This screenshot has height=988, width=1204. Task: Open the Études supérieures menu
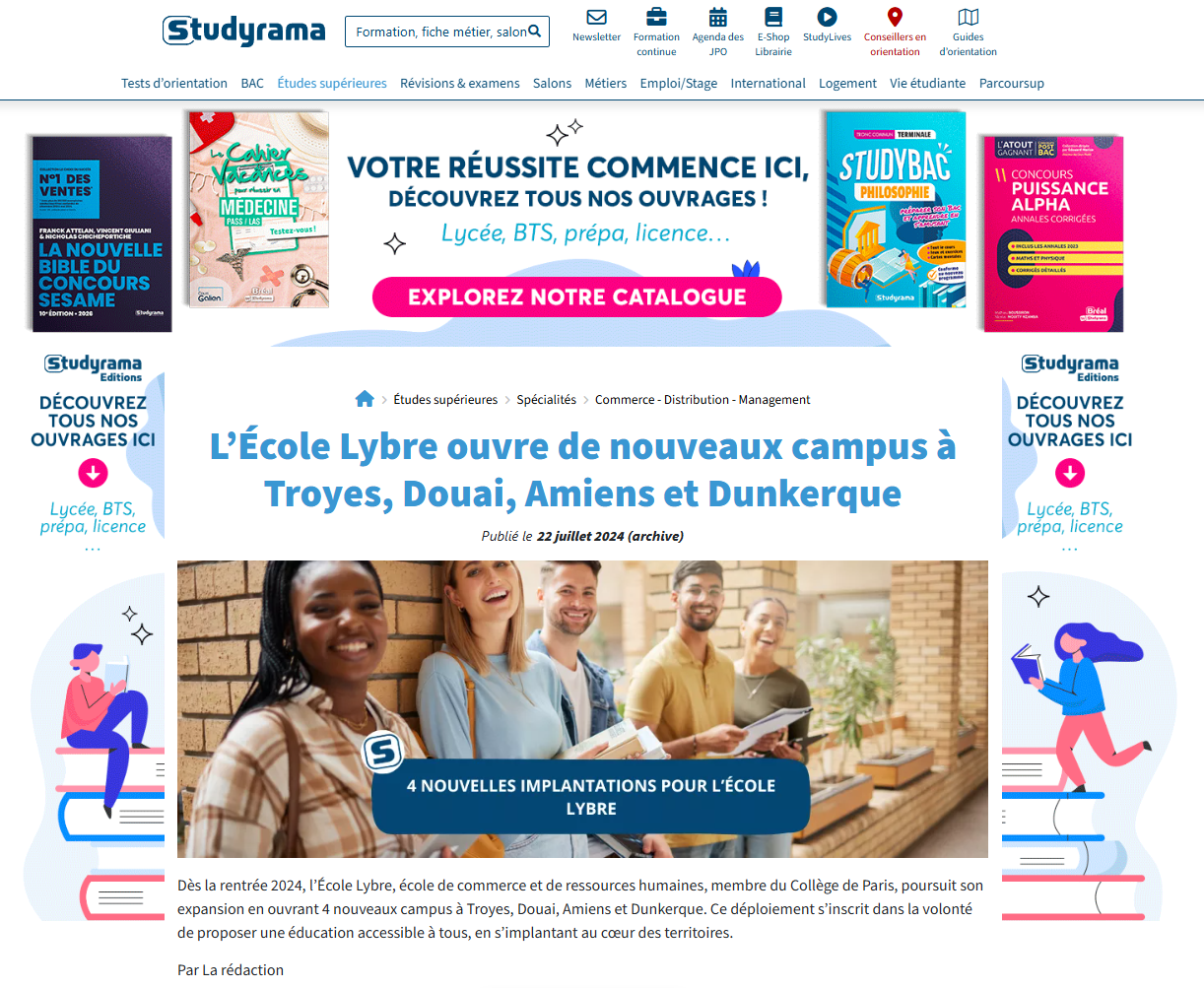pos(332,84)
